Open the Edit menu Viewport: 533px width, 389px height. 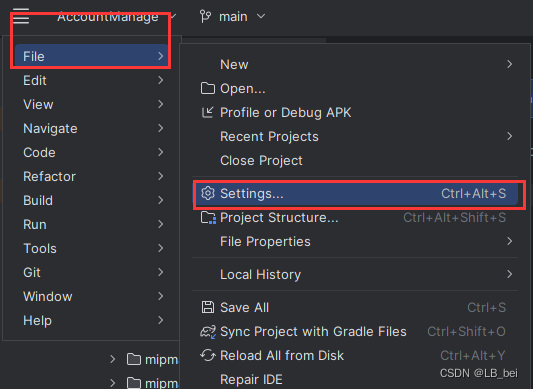92,81
